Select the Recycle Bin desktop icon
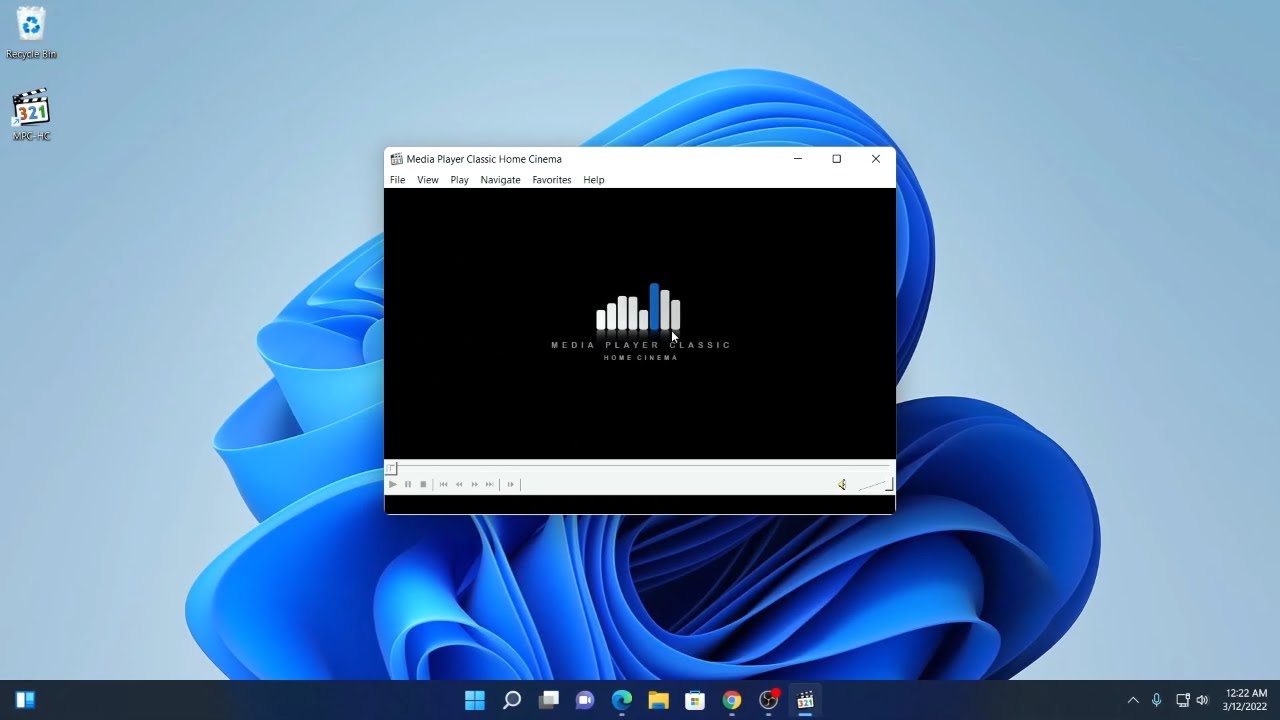1280x720 pixels. (31, 32)
